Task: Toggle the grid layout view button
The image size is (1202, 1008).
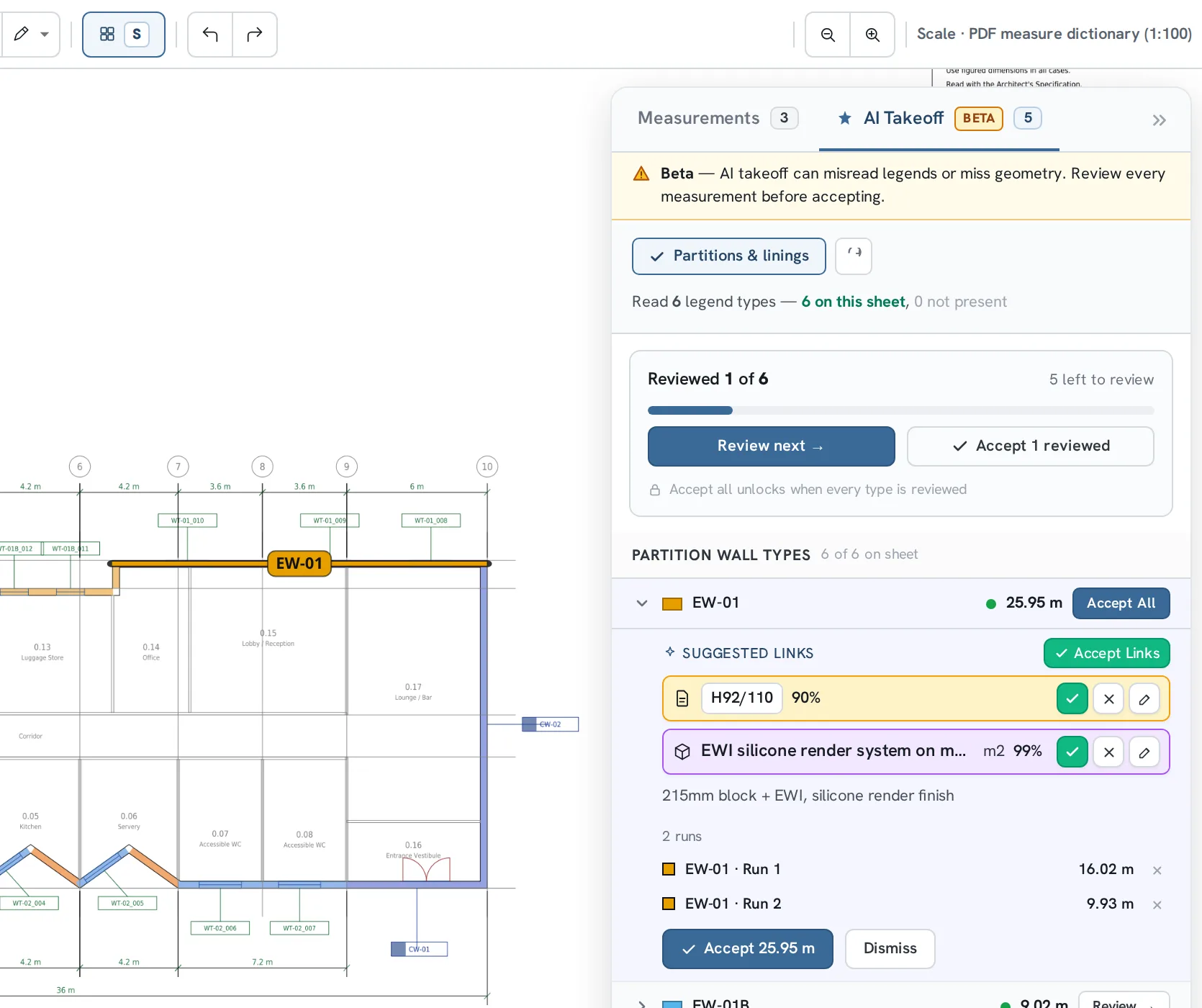Action: 107,35
